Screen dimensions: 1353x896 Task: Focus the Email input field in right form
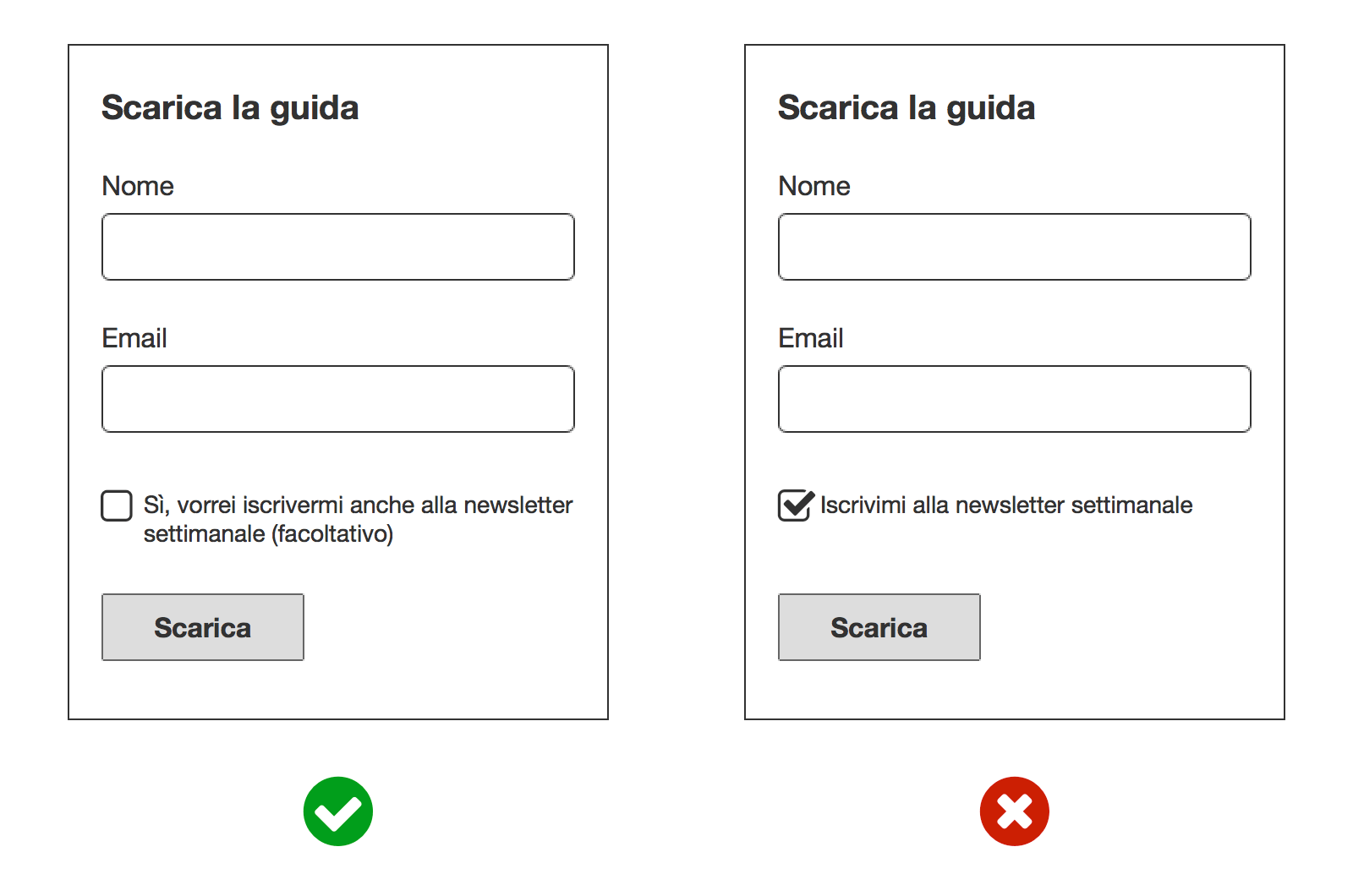[x=1015, y=399]
